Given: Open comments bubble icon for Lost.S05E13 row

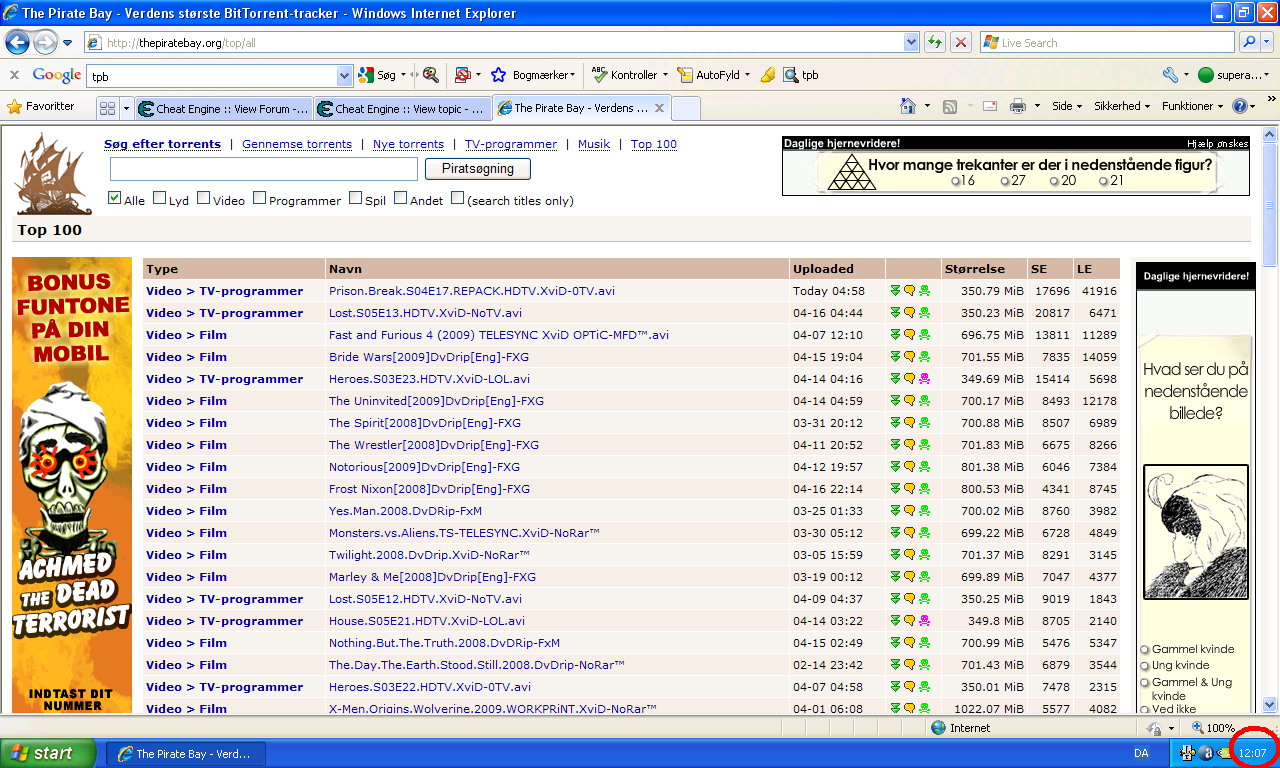Looking at the screenshot, I should pos(910,313).
